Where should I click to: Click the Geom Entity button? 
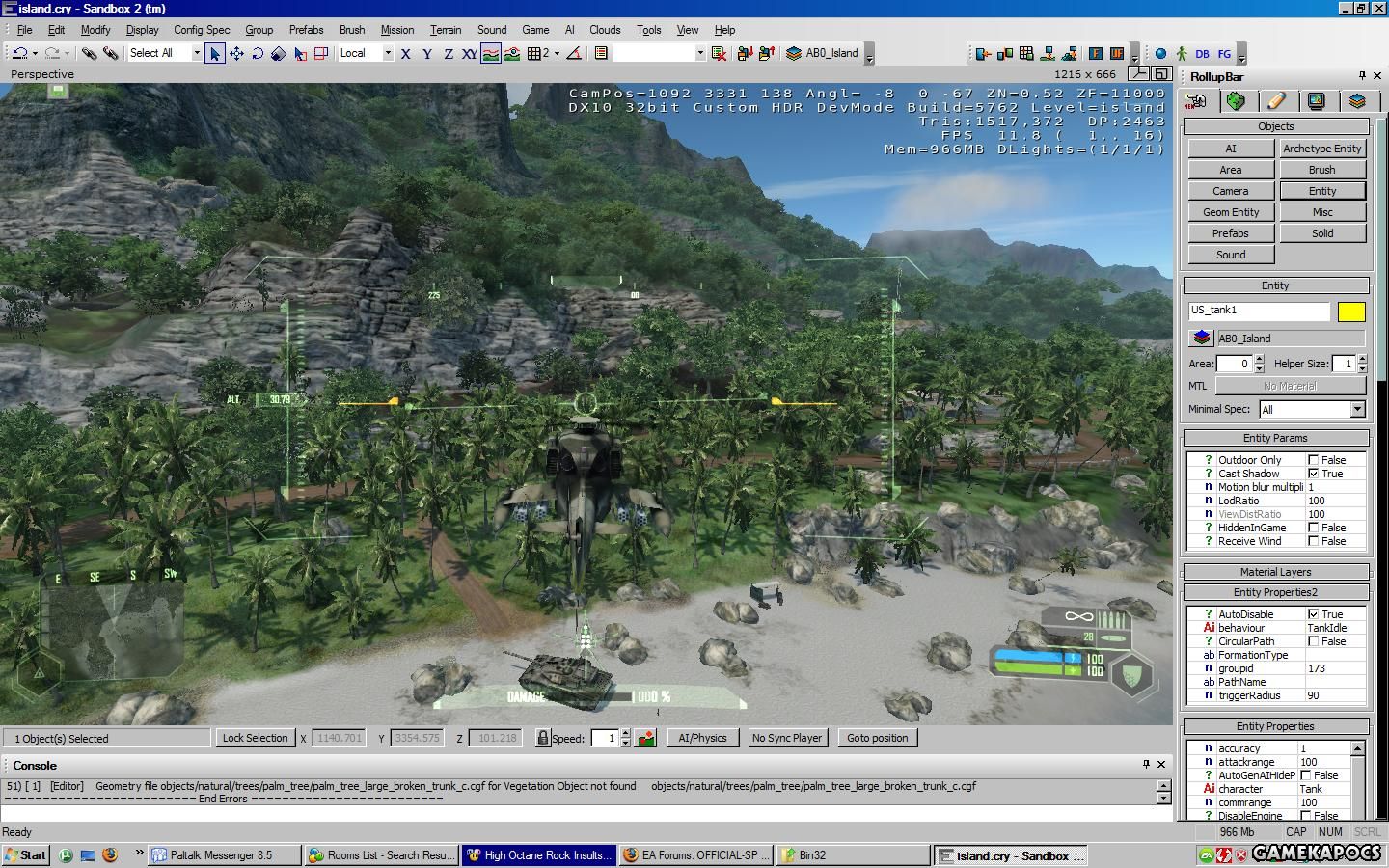click(x=1231, y=212)
